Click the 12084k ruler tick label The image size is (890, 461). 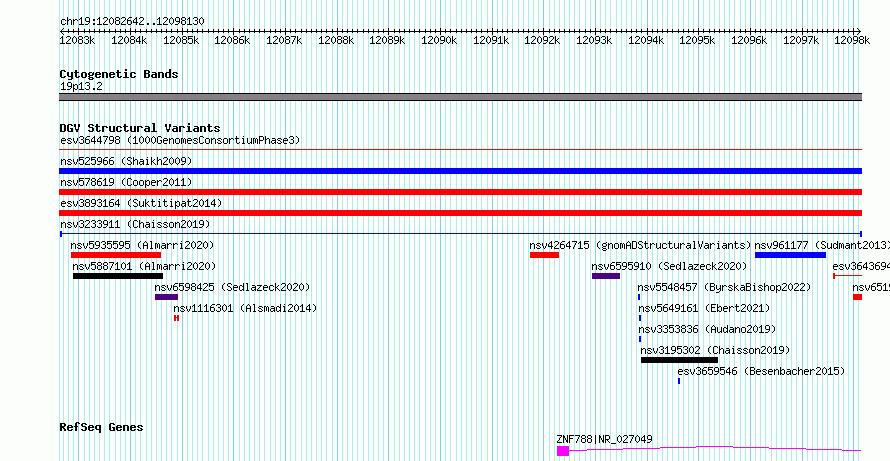pos(129,40)
